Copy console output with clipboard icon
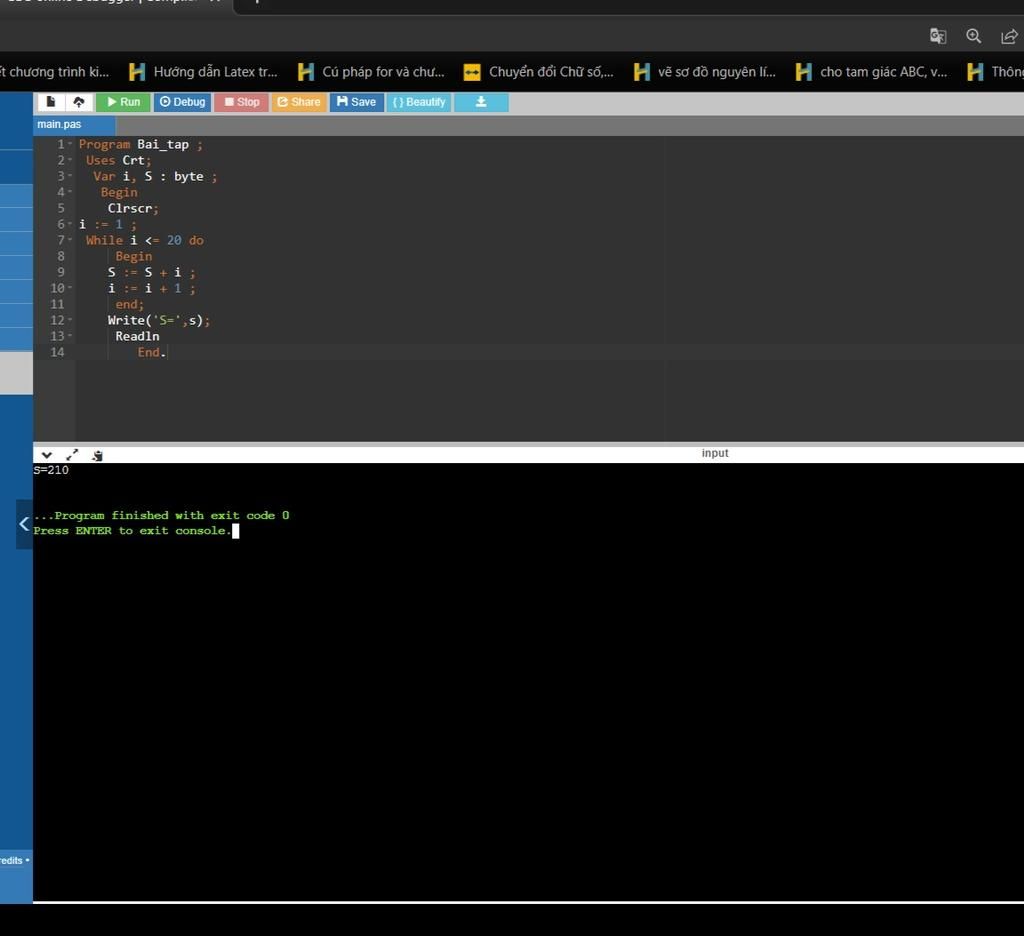 (x=97, y=455)
